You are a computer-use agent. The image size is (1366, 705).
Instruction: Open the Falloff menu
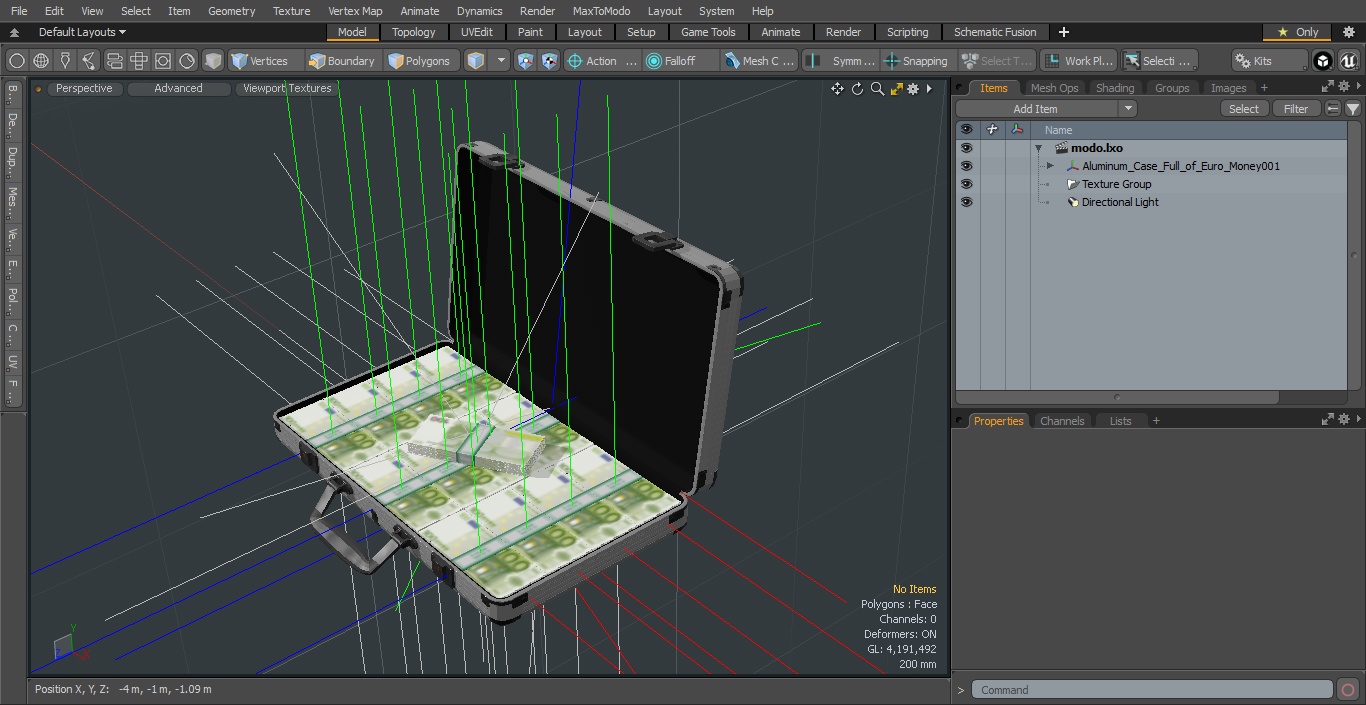coord(680,61)
